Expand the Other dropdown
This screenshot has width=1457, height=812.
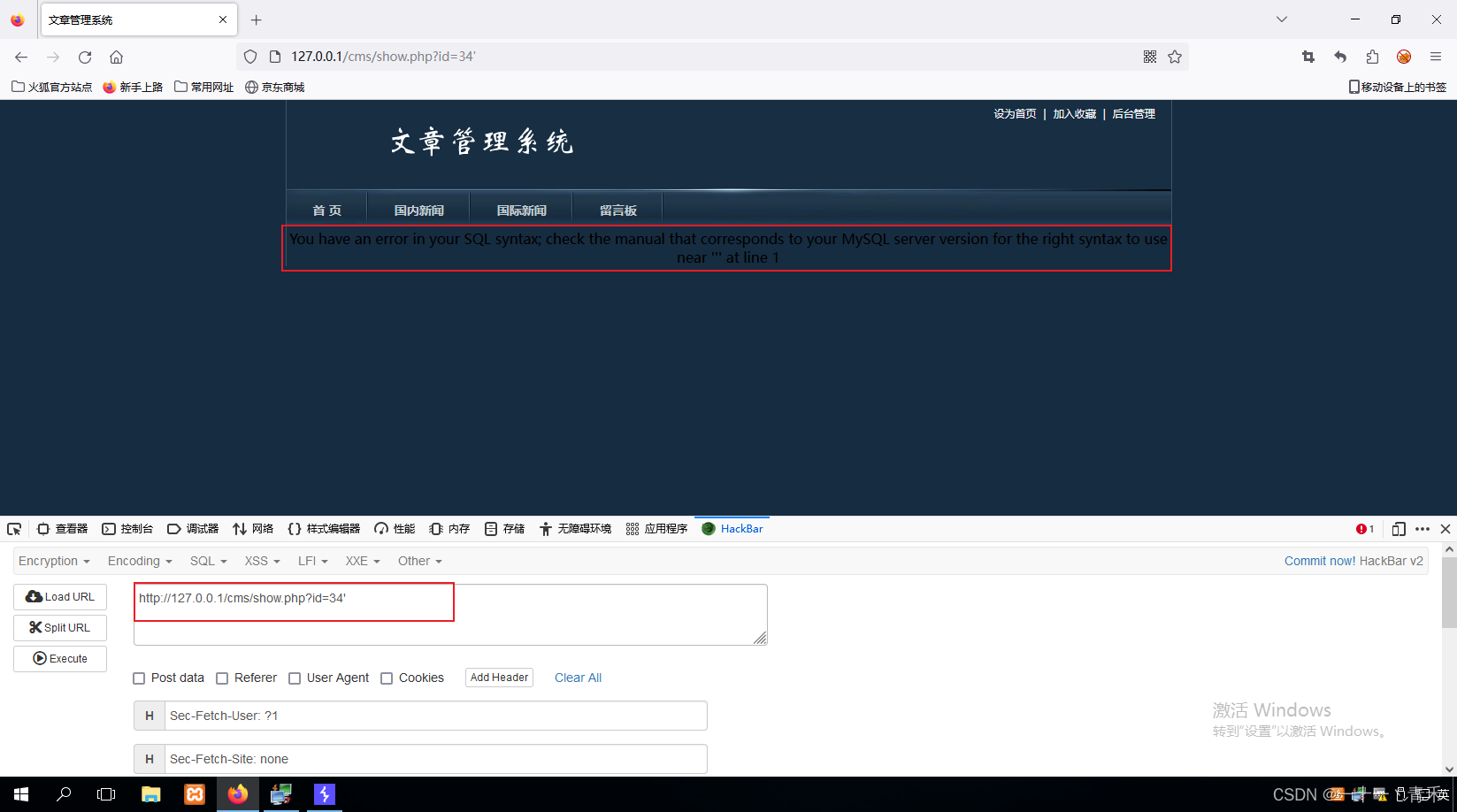coord(420,562)
